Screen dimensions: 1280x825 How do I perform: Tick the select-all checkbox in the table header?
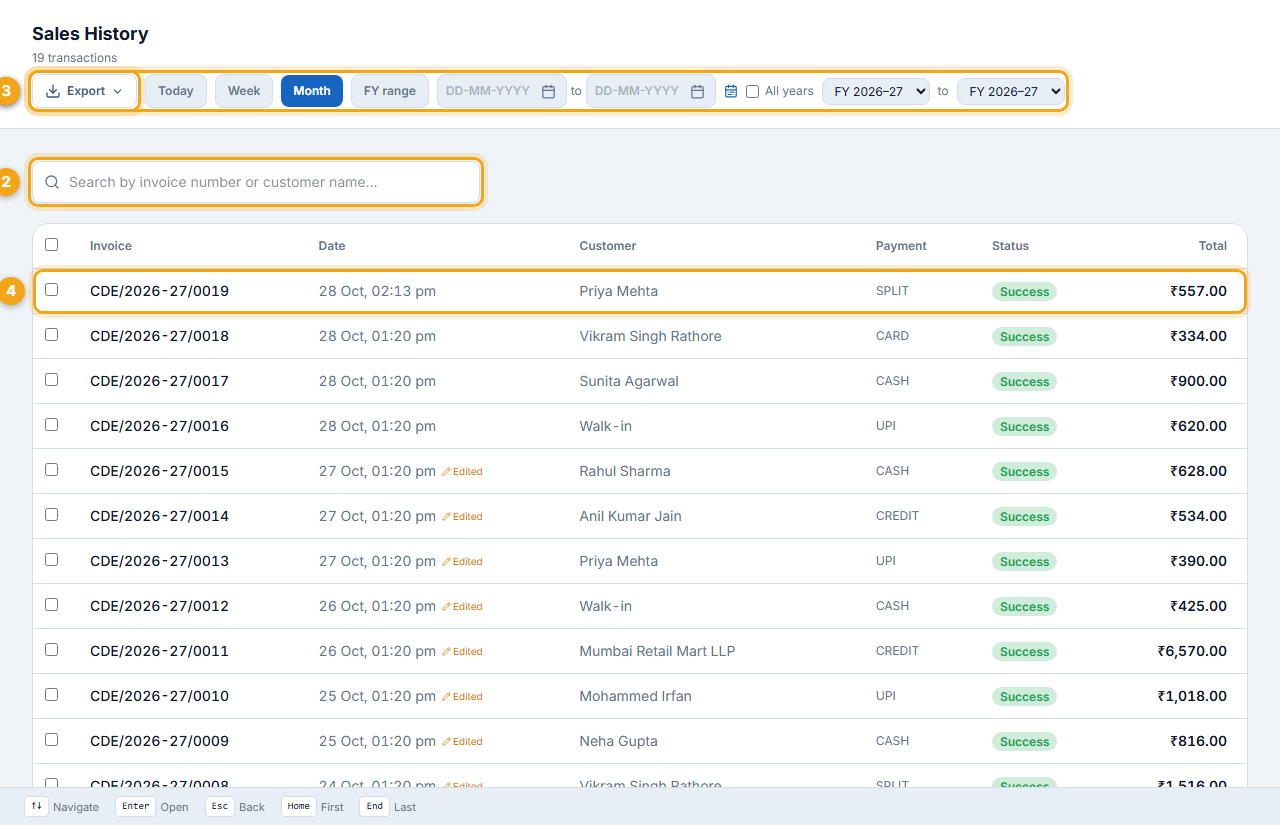click(52, 244)
